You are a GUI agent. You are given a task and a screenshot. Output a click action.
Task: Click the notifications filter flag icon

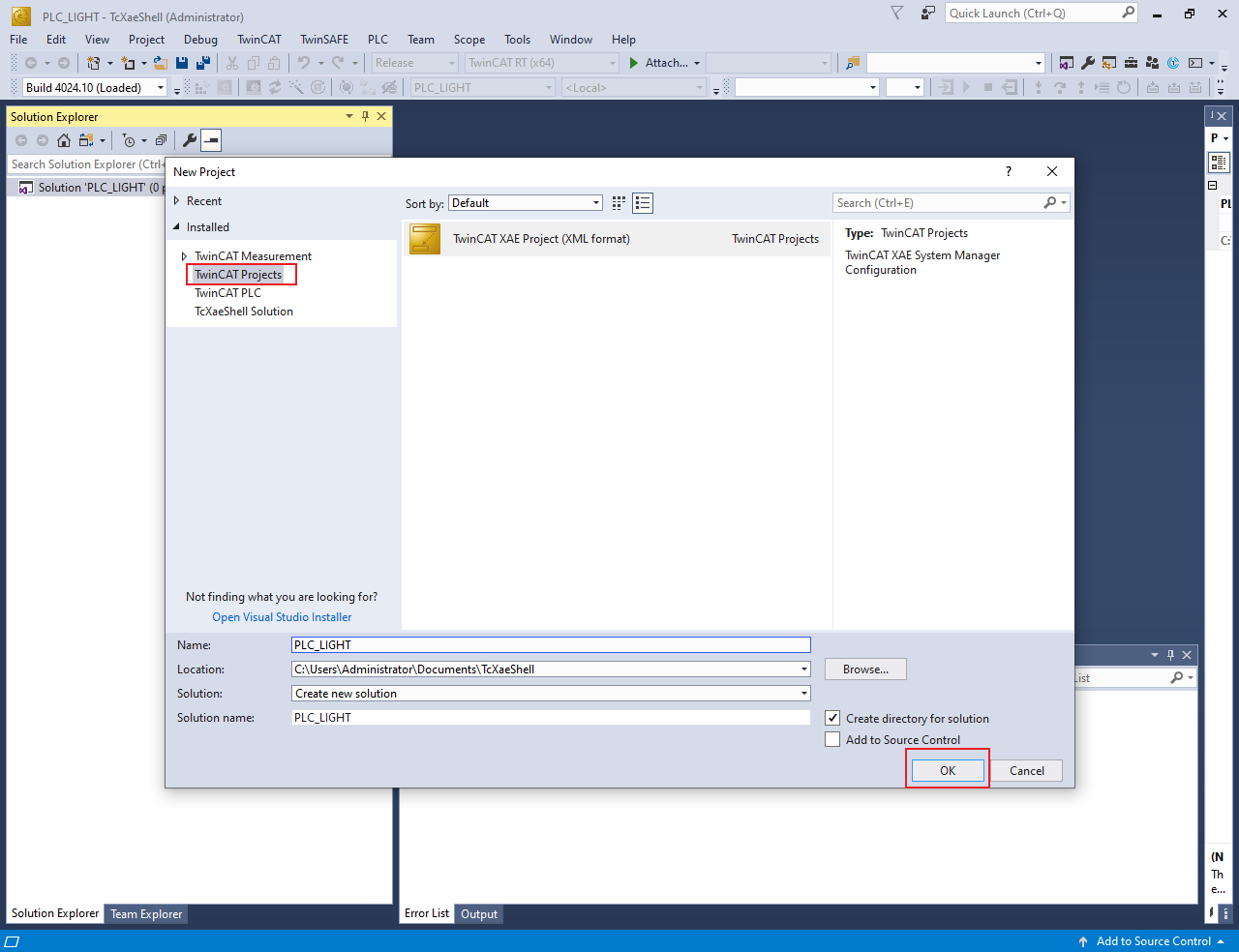pos(896,14)
